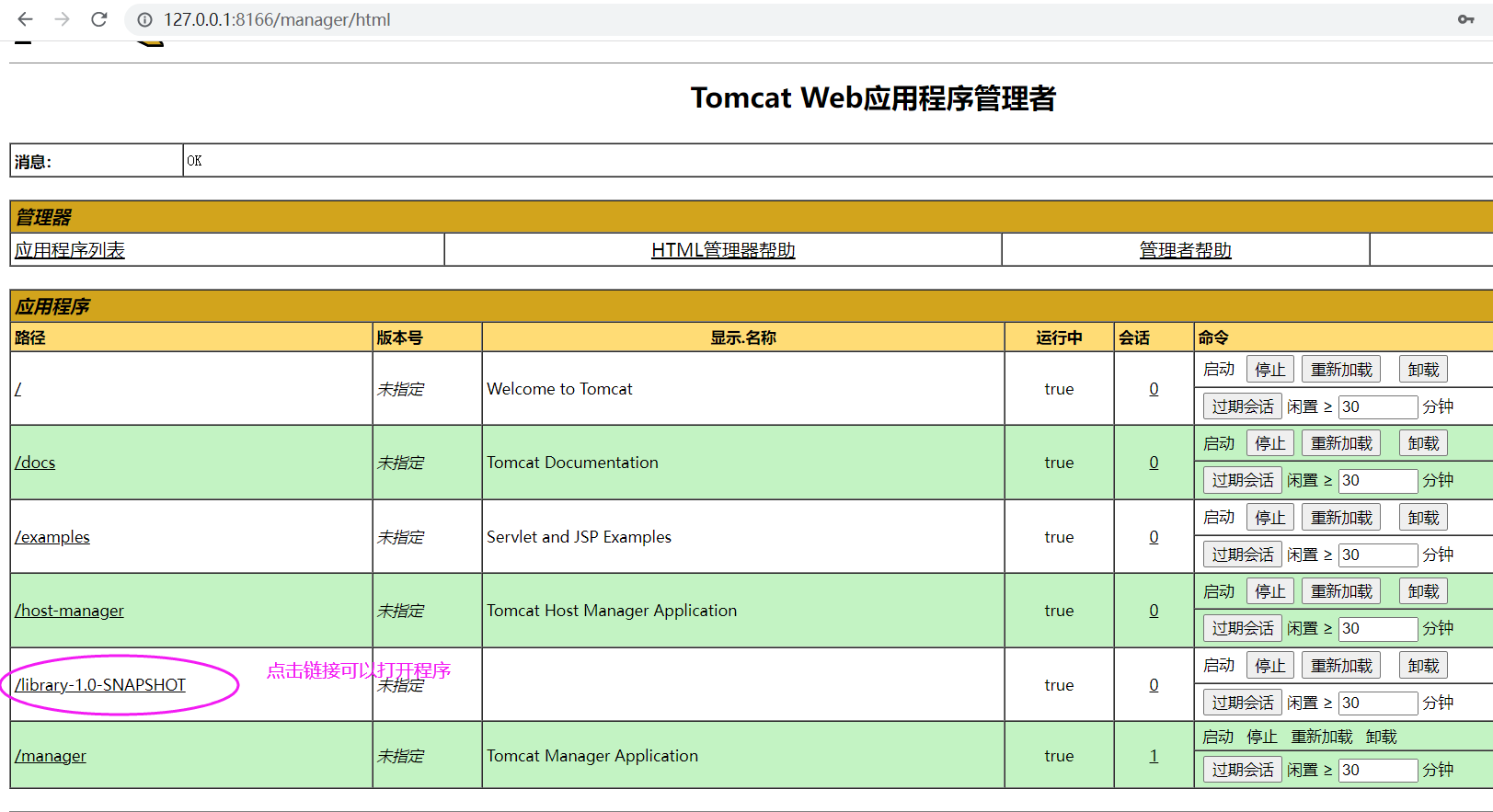The image size is (1493, 812).
Task: Edit idle minutes for /host-manager
Action: (x=1378, y=628)
